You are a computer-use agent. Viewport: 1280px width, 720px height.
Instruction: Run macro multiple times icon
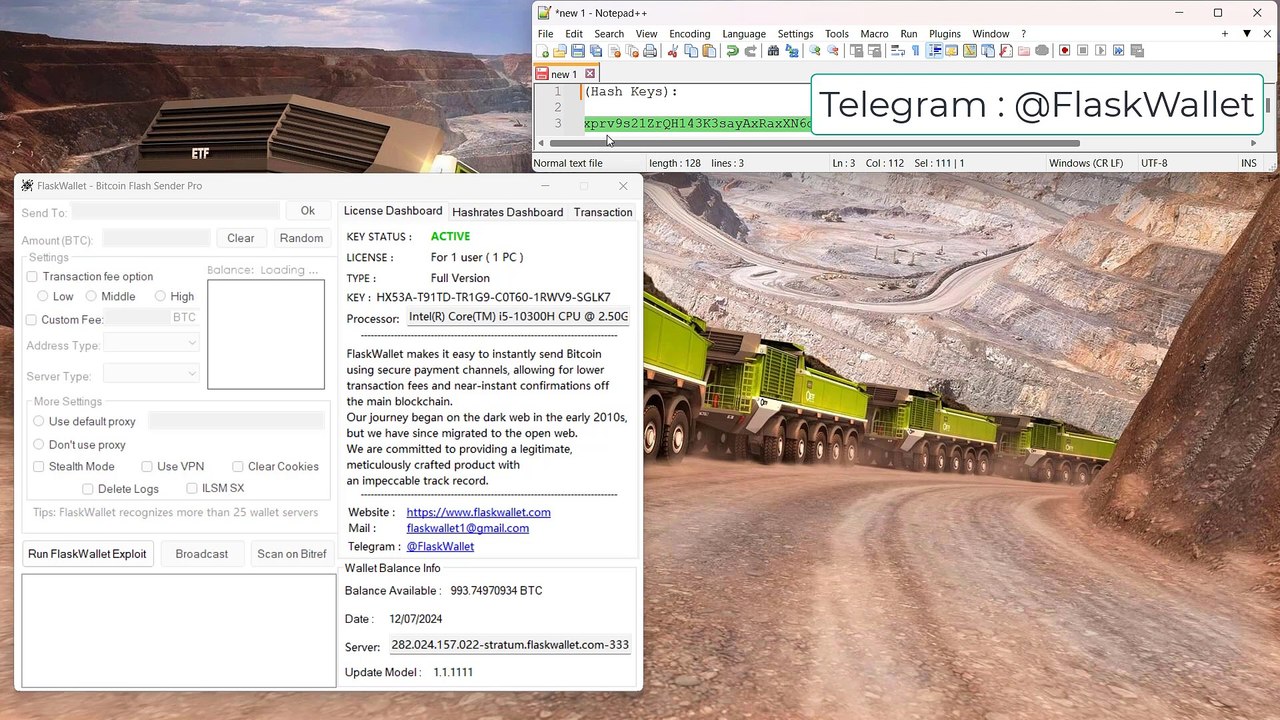coord(1119,51)
